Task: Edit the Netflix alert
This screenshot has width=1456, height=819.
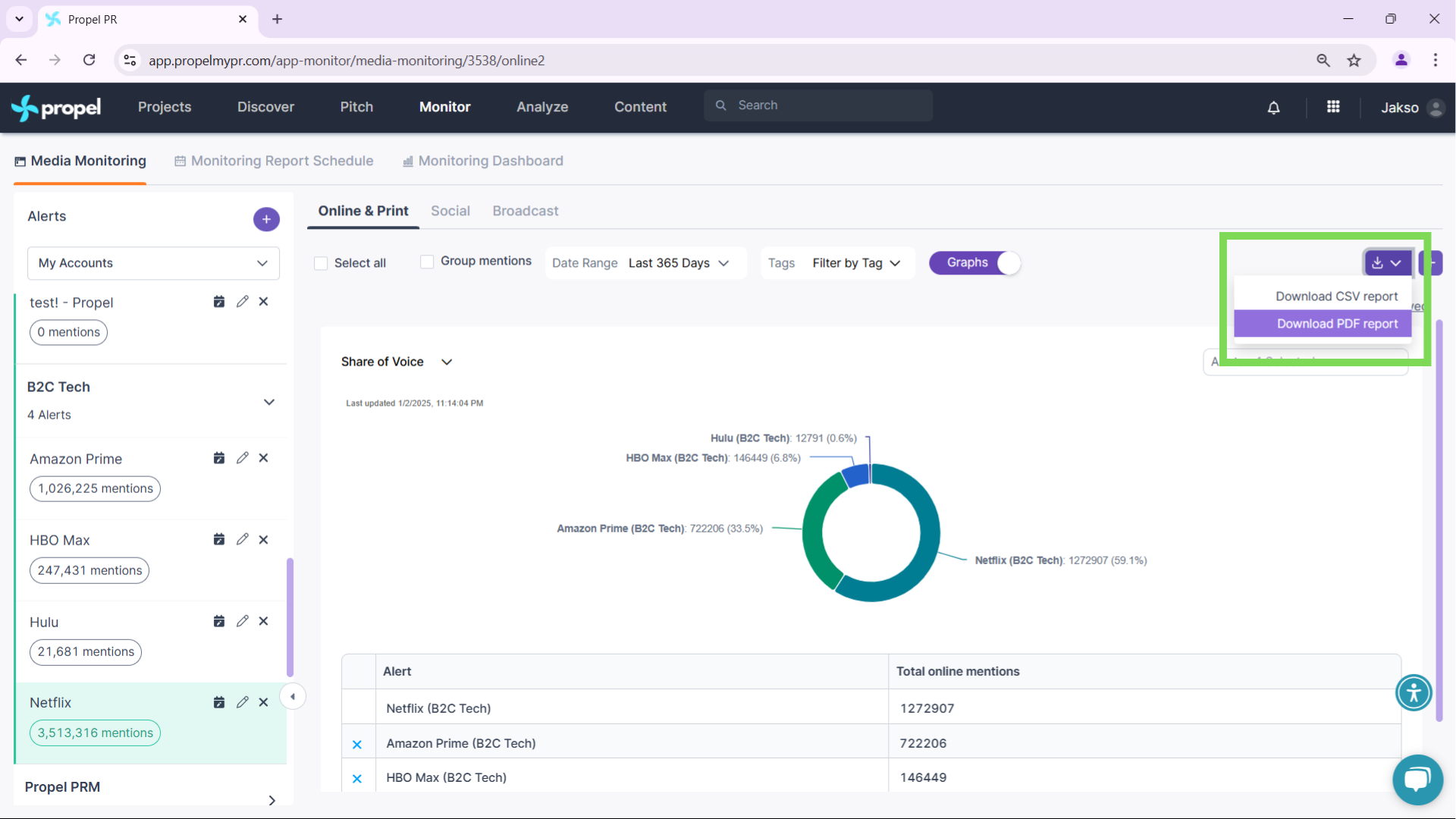Action: click(242, 702)
